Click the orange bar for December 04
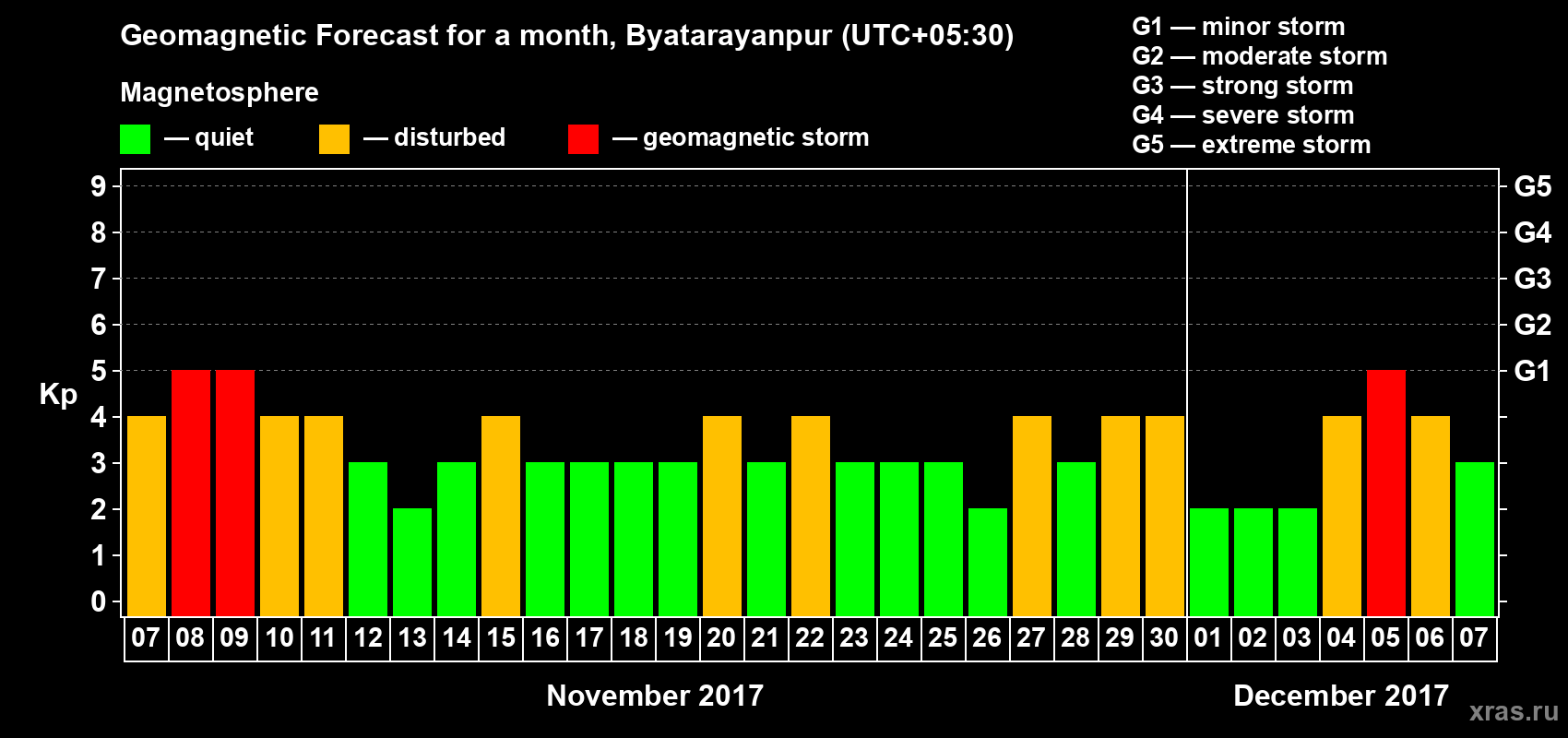 1342,517
